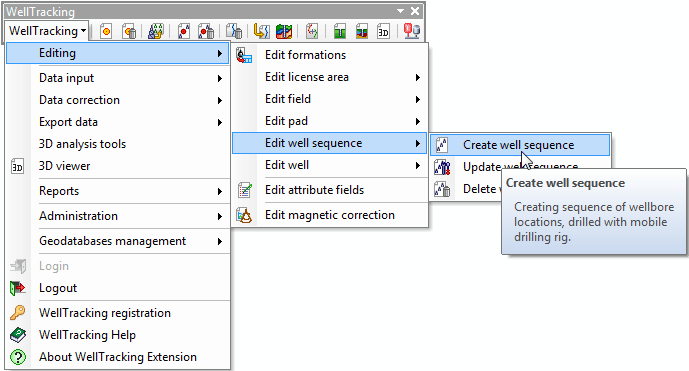Click the red pin with database toolbar icon
The image size is (689, 371).
pos(412,31)
